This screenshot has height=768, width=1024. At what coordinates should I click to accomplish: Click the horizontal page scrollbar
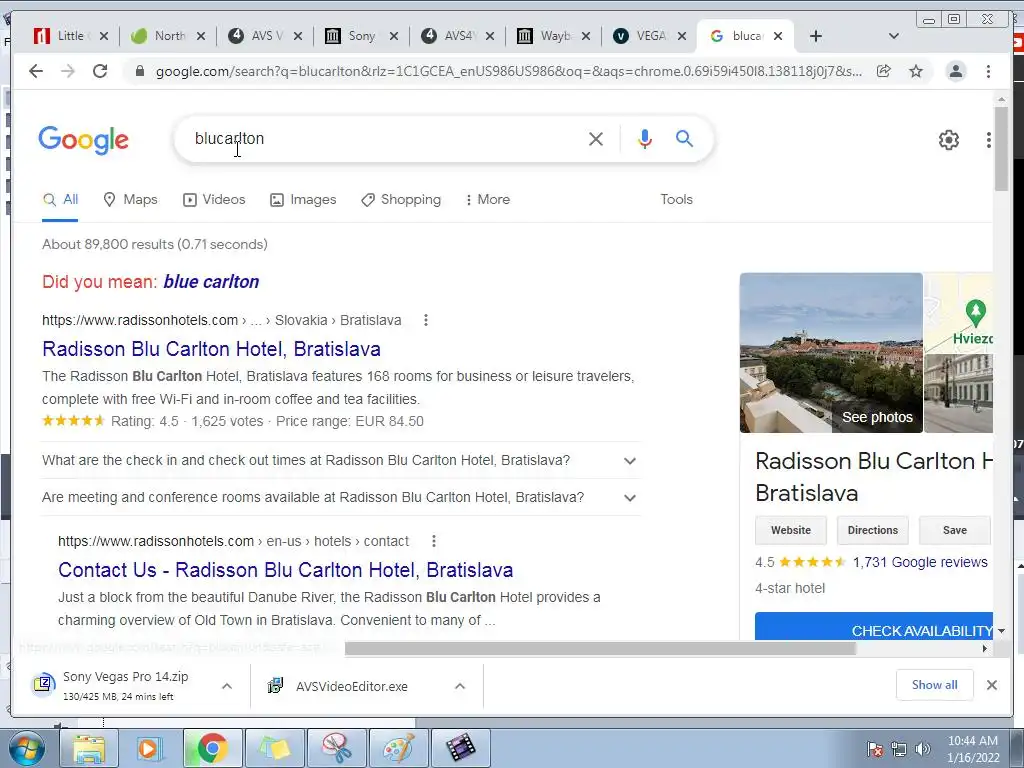(x=600, y=648)
